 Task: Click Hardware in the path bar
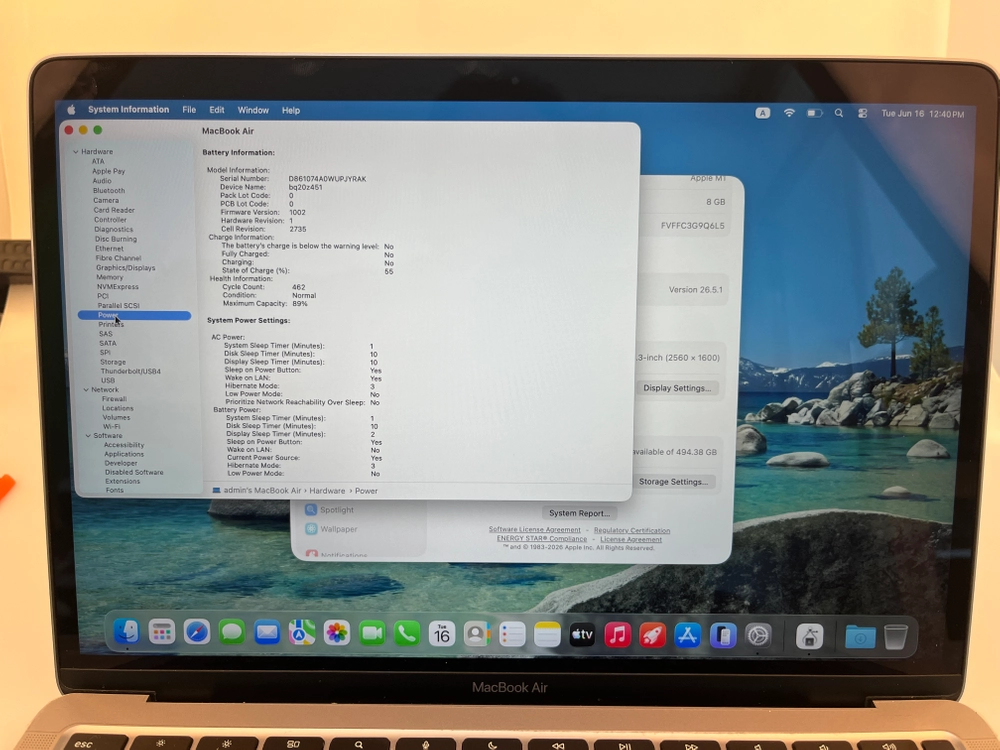click(327, 491)
